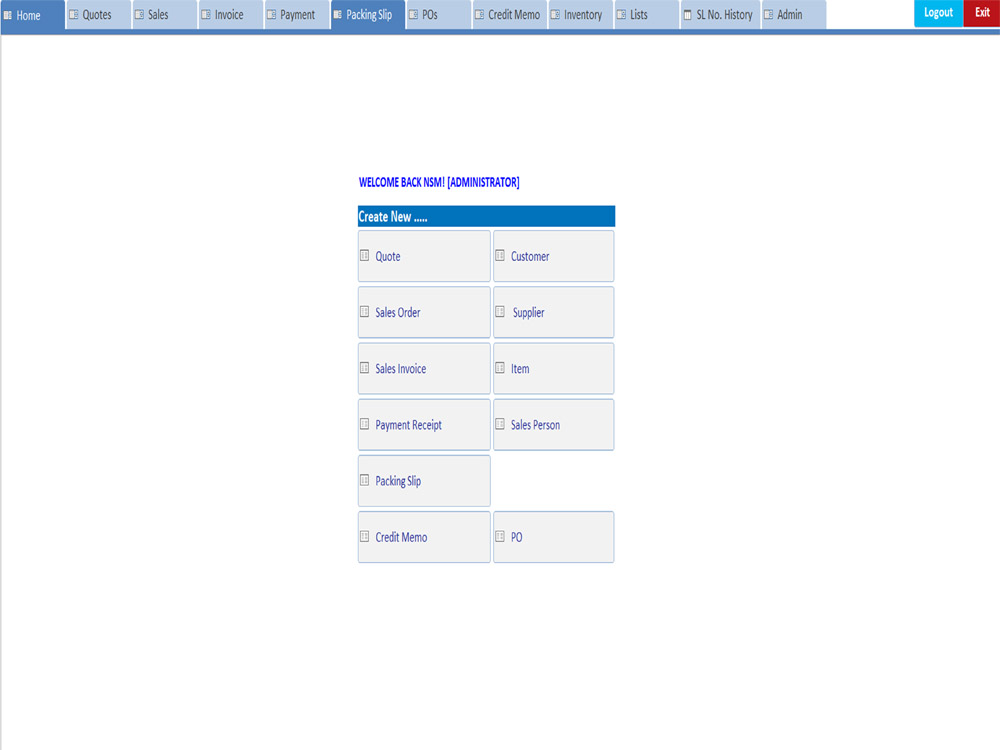Click the 'Create New .....' header
The height and width of the screenshot is (750, 1000).
click(486, 216)
